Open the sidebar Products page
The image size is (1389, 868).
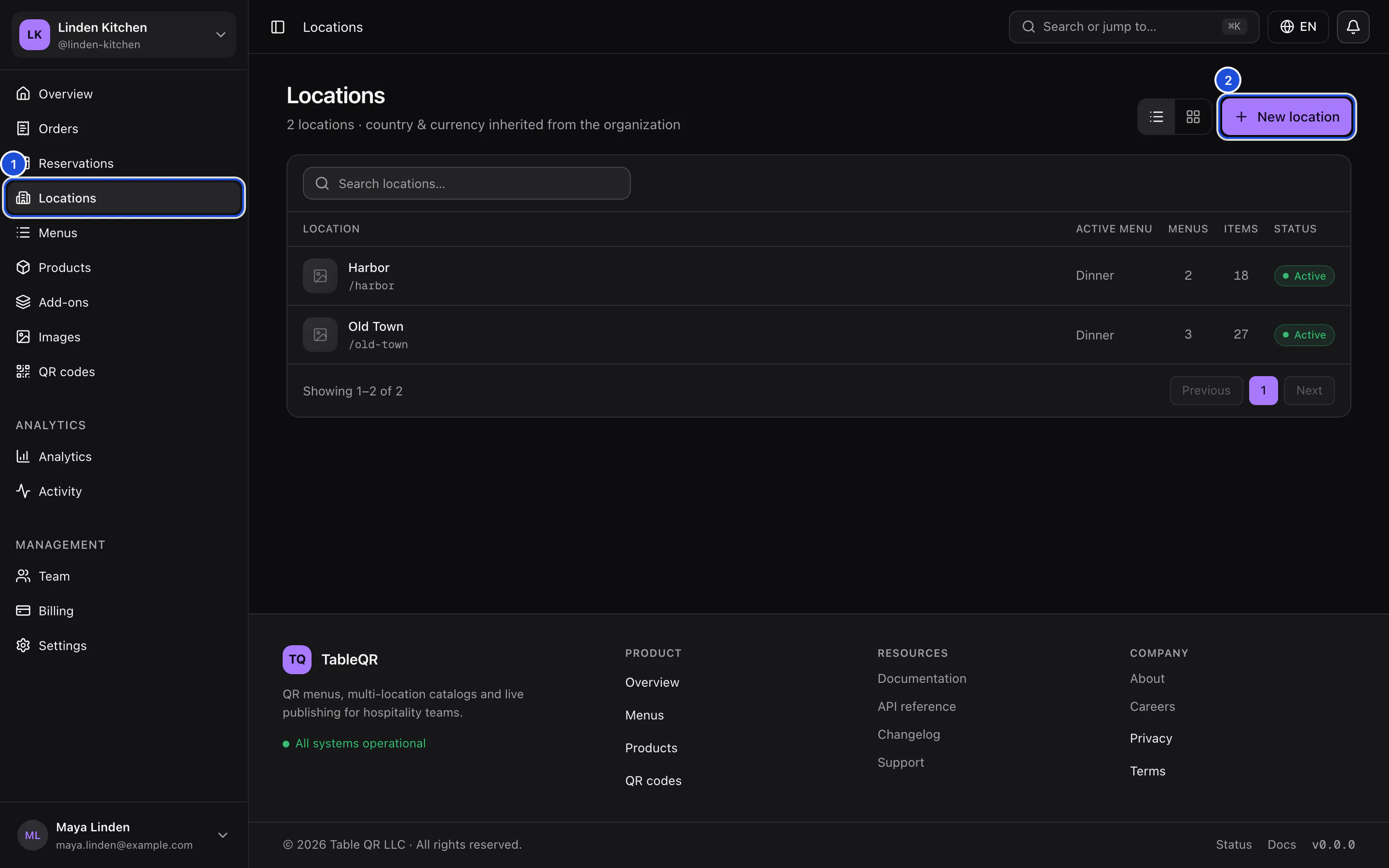click(124, 268)
